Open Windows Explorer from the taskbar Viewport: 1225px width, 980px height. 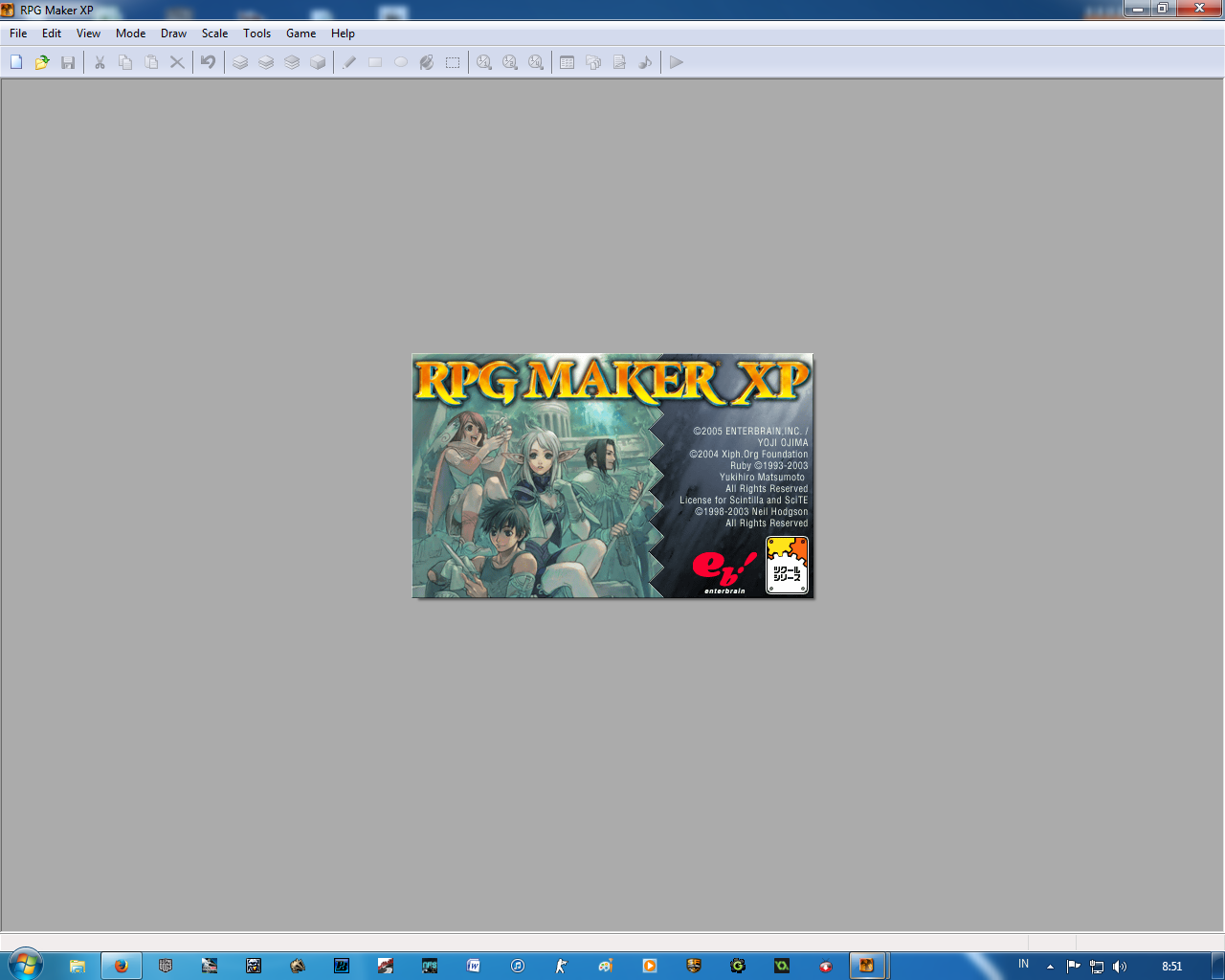(x=78, y=966)
